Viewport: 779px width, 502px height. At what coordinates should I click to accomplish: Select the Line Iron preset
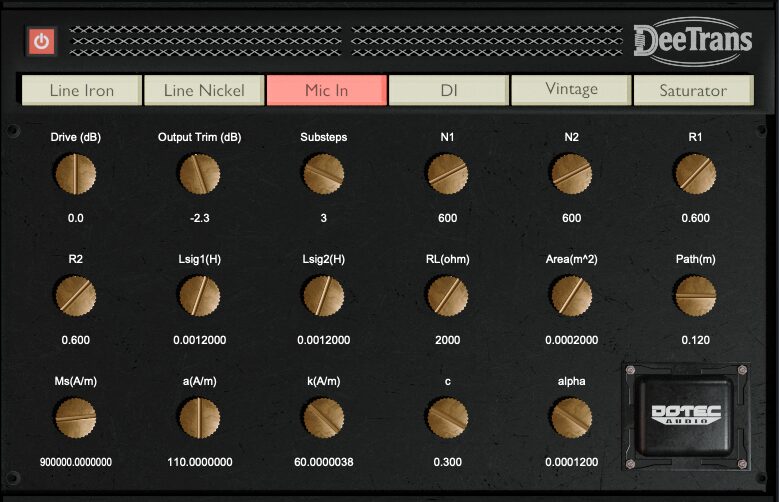pos(82,90)
